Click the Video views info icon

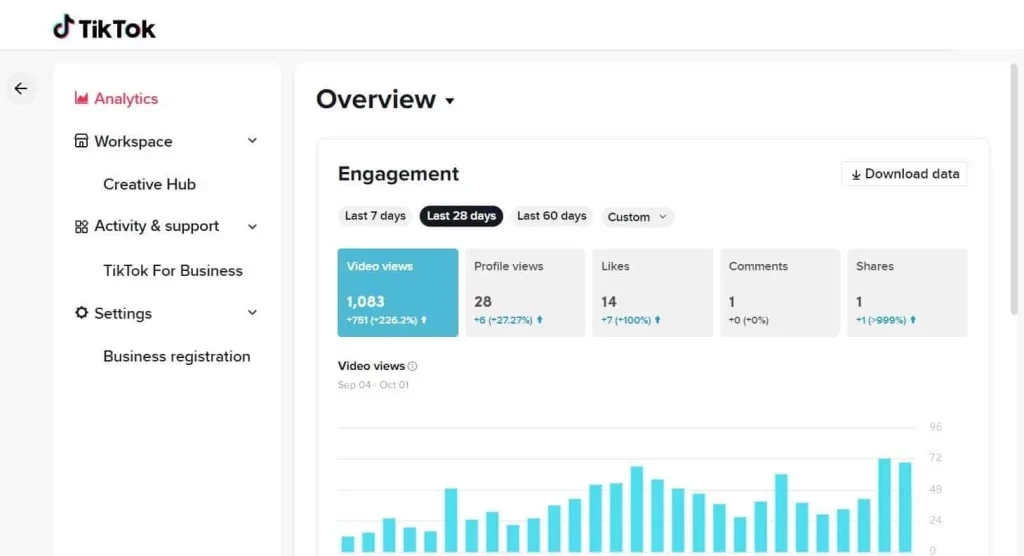412,366
